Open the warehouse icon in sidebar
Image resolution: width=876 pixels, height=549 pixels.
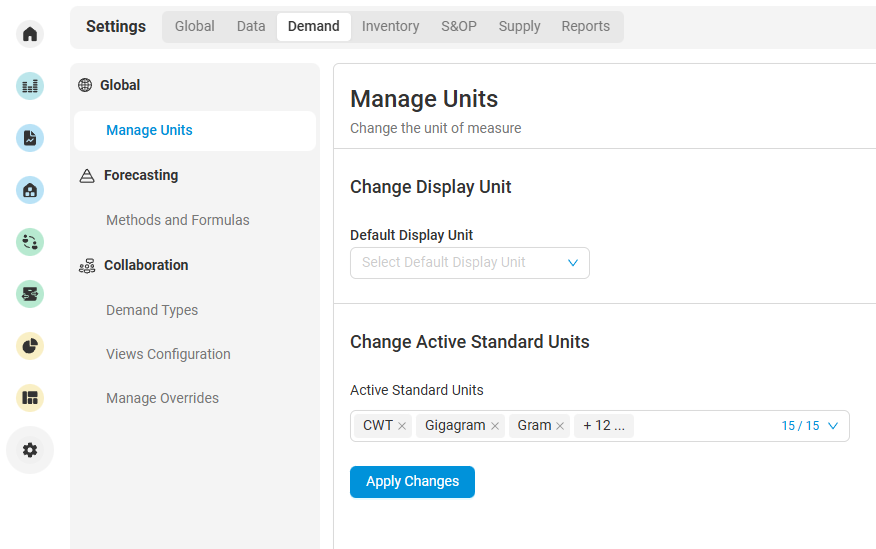30,190
